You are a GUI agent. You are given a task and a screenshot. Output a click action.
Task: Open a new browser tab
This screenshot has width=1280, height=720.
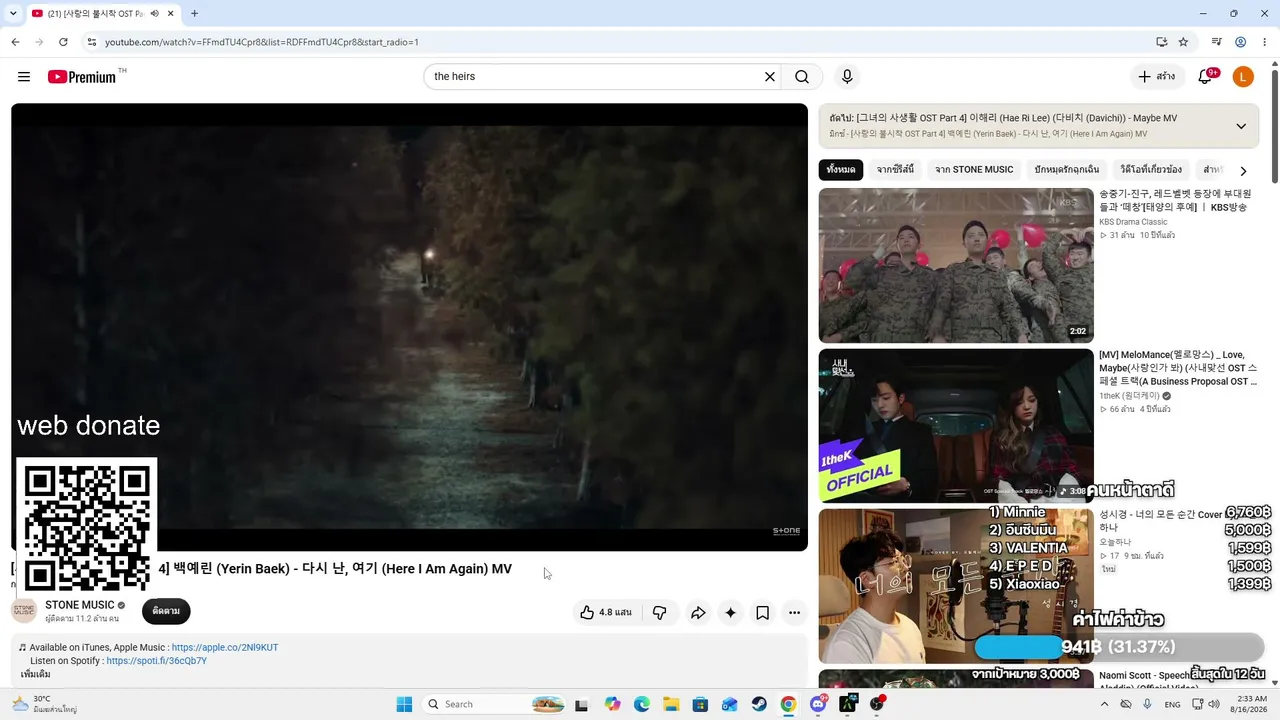194,14
